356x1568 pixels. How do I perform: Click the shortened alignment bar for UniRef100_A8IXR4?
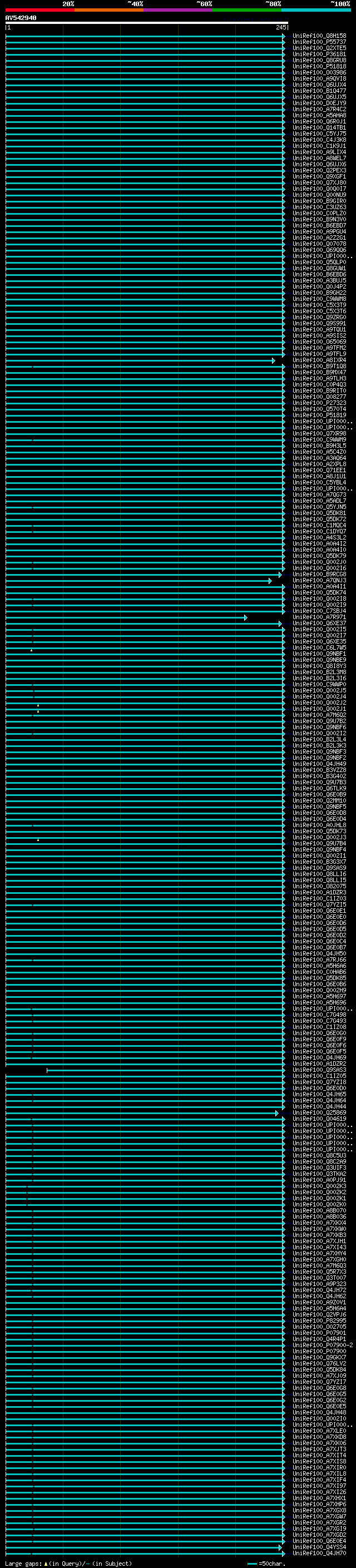click(140, 361)
